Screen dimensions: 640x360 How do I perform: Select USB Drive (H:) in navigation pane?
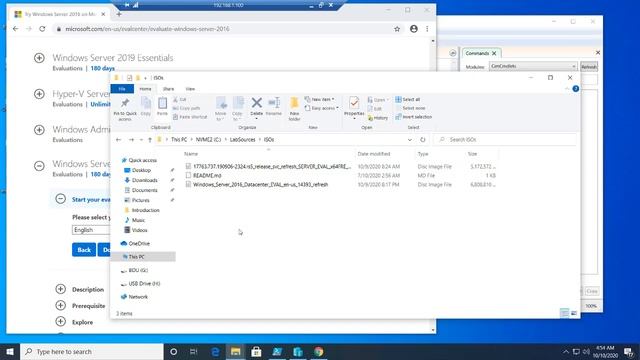point(144,284)
